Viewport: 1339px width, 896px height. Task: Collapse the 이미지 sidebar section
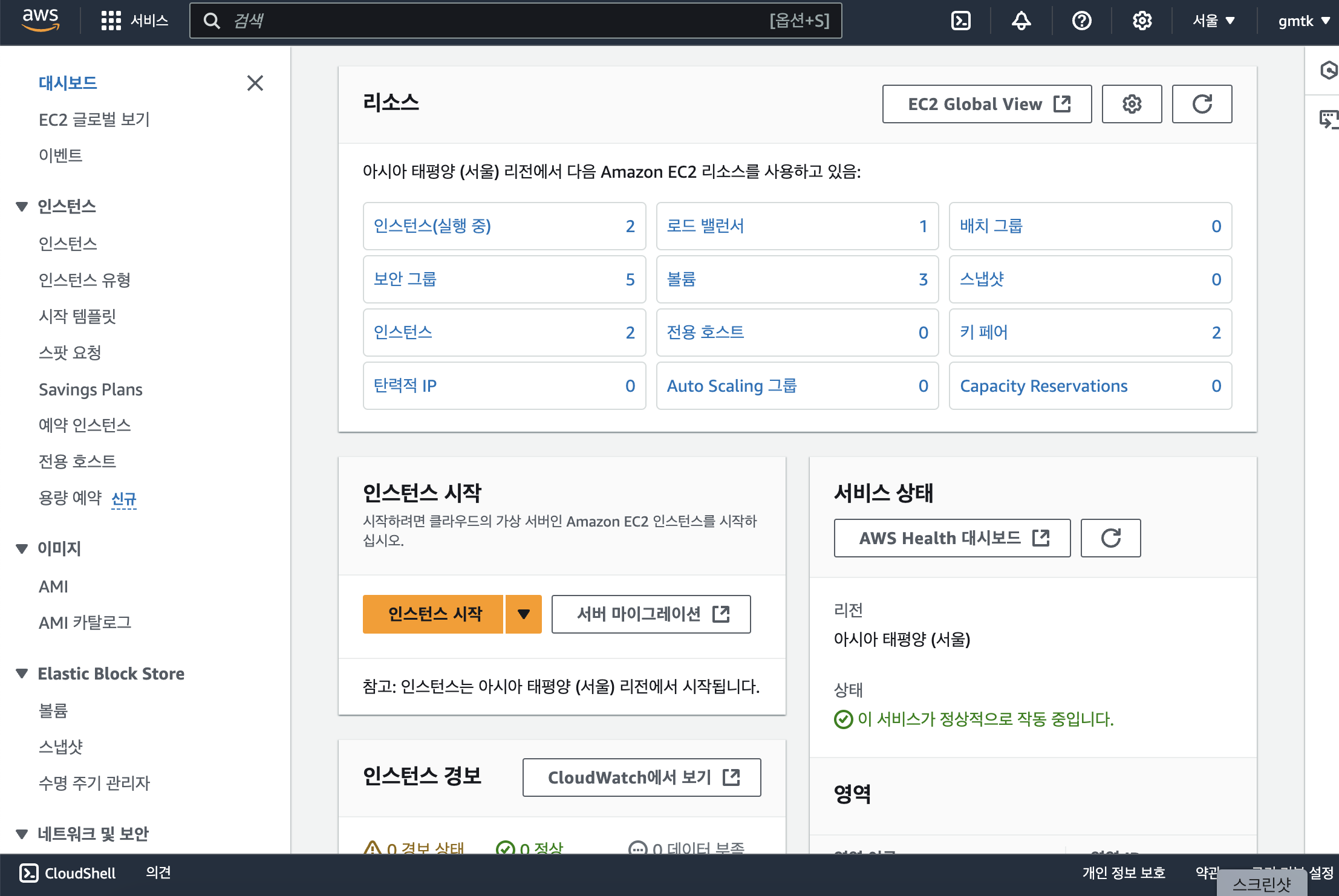pos(22,548)
